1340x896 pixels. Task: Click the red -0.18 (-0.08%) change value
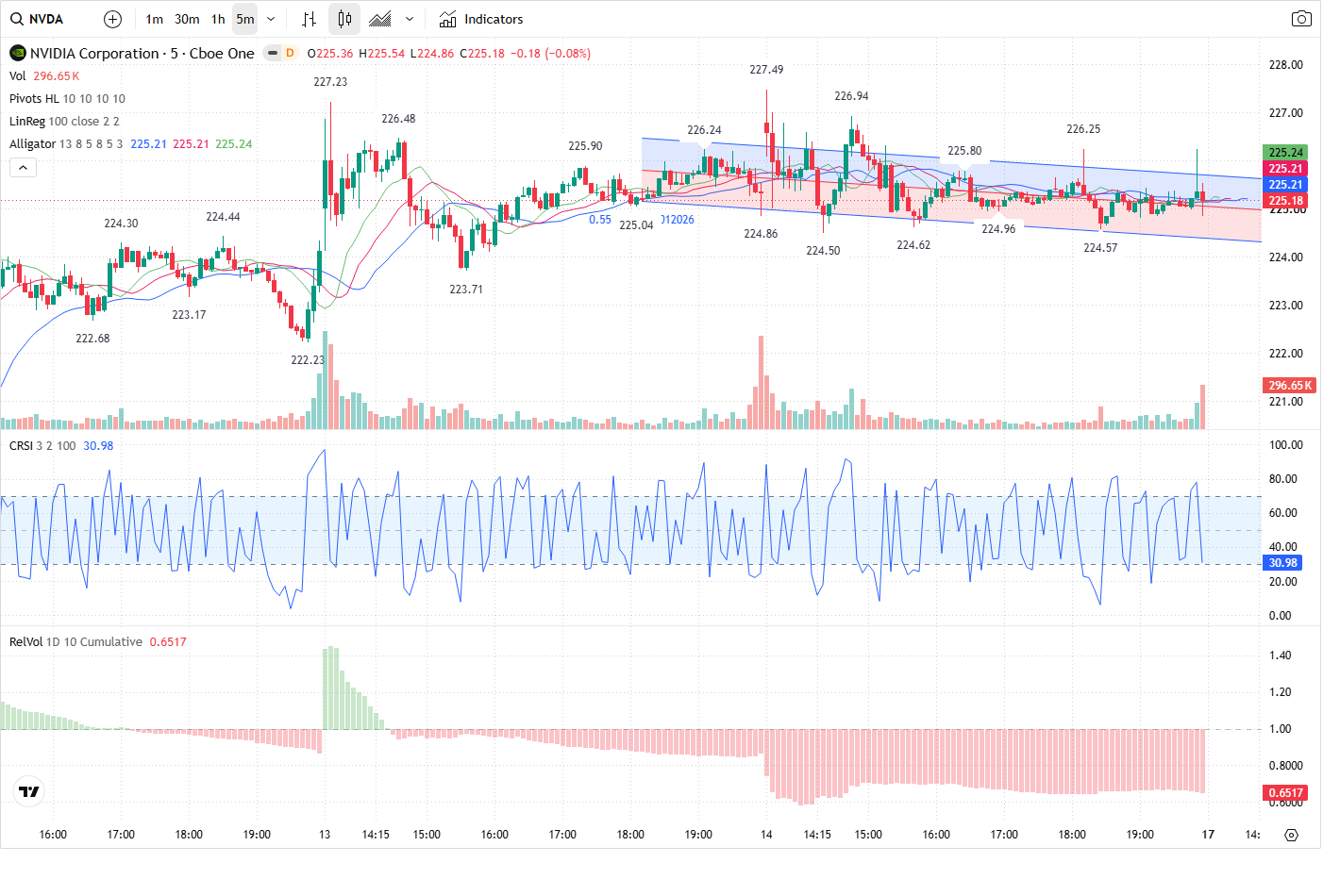[551, 54]
